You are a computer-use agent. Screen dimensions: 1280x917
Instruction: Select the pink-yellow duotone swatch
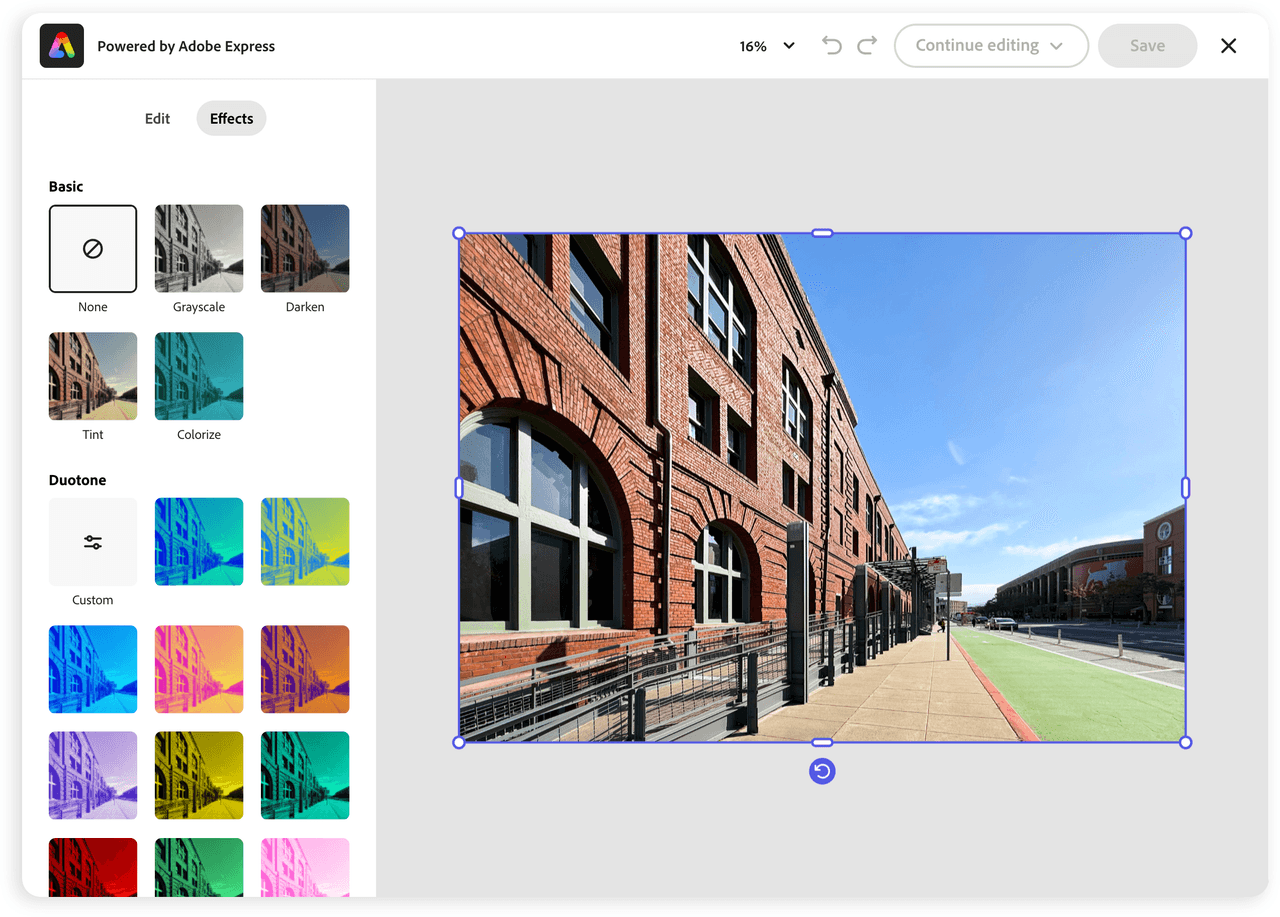coord(199,669)
